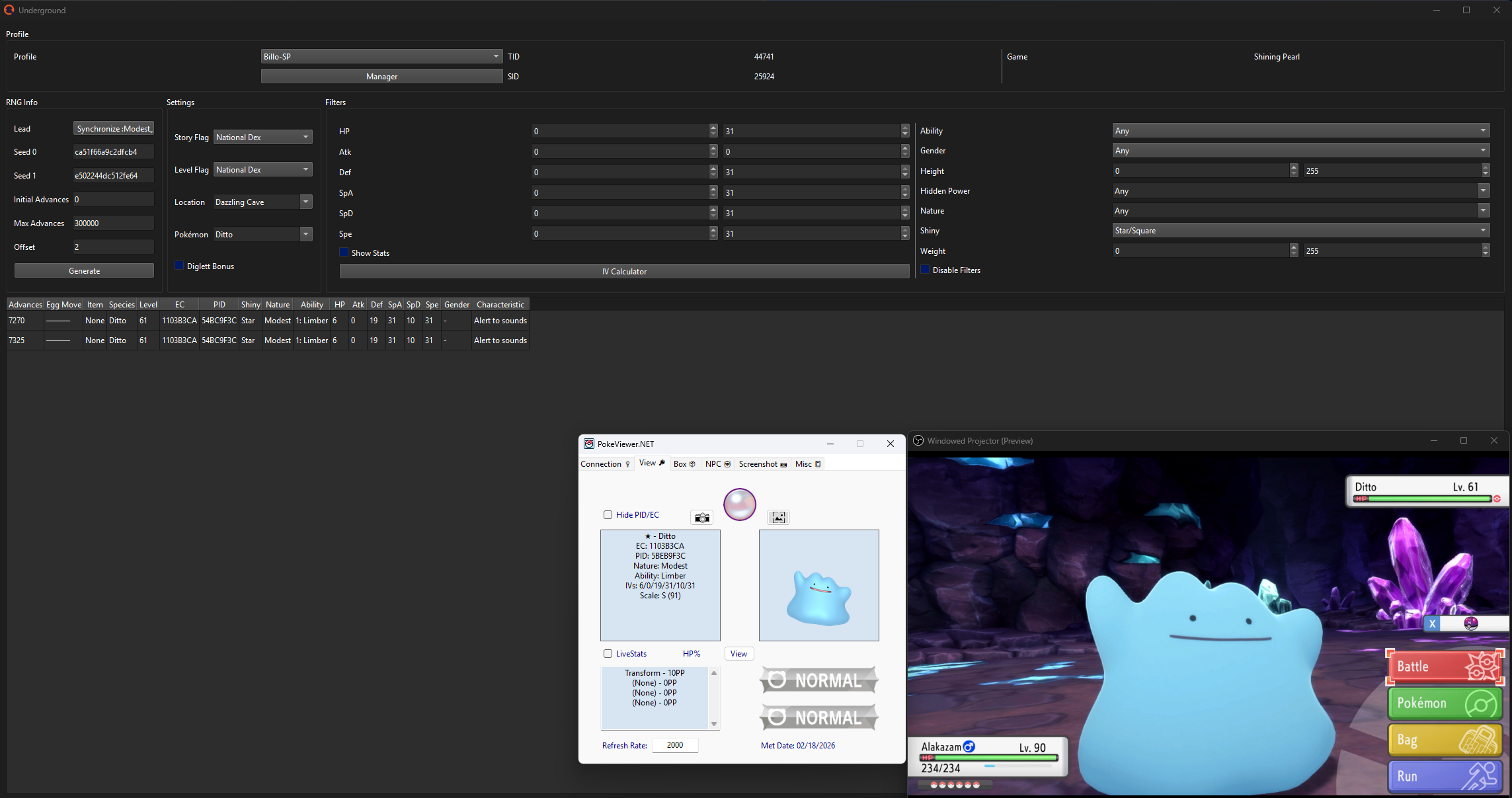The image size is (1512, 798).
Task: Toggle the LiveStats checkbox
Action: (608, 654)
